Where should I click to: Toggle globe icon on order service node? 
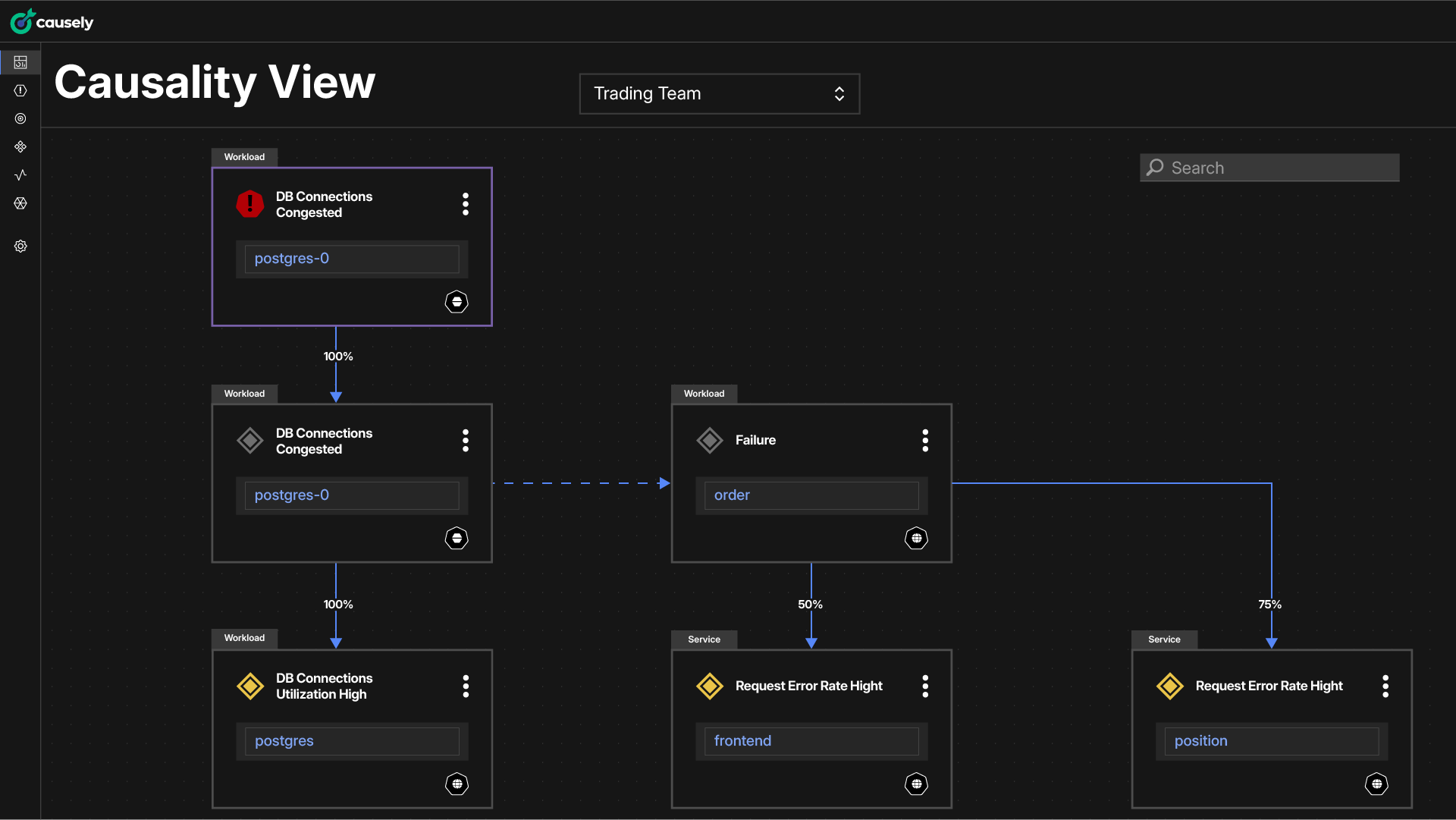(917, 538)
